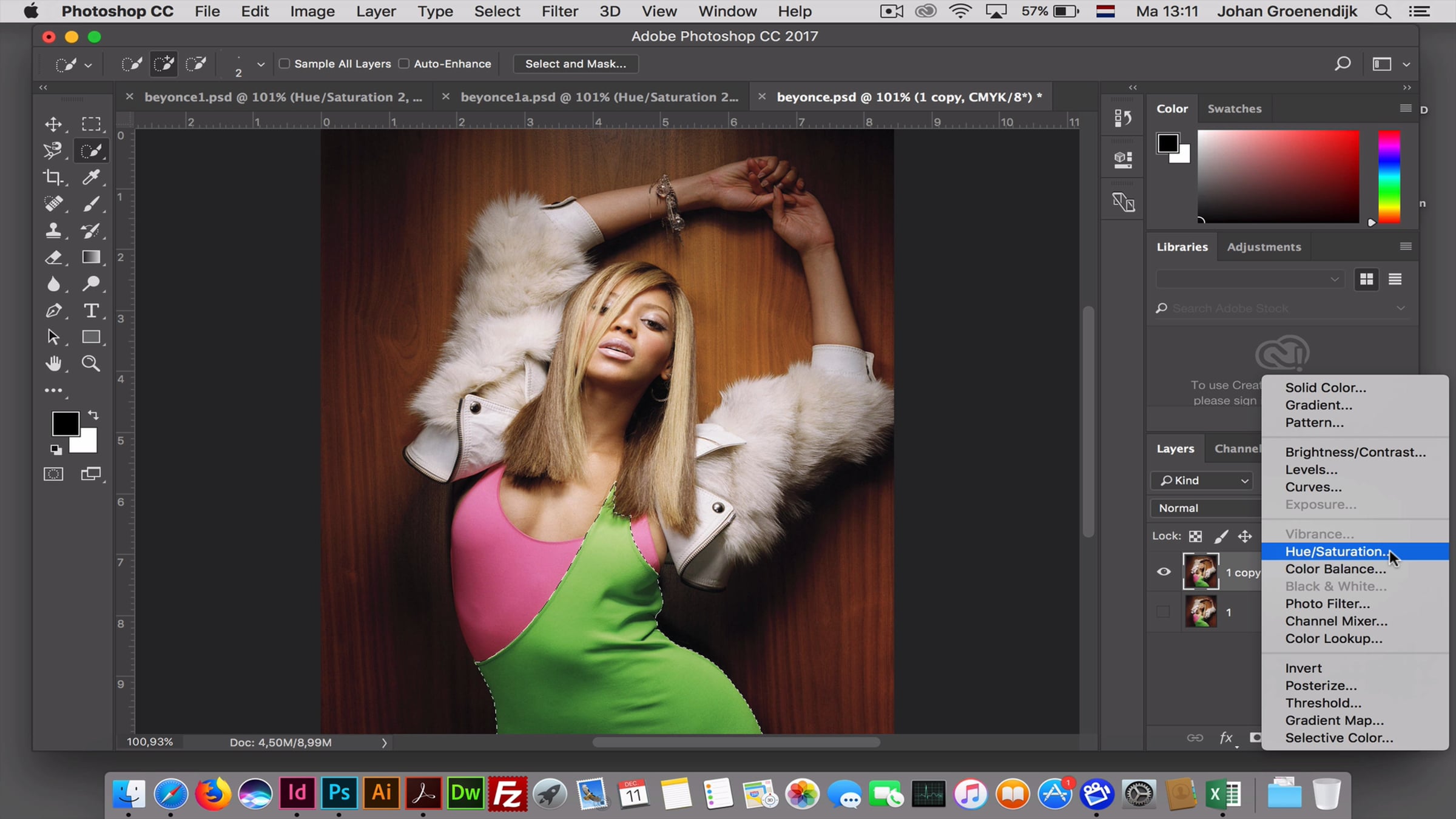Choose Subtract from Selection mode
1456x819 pixels.
coord(196,64)
